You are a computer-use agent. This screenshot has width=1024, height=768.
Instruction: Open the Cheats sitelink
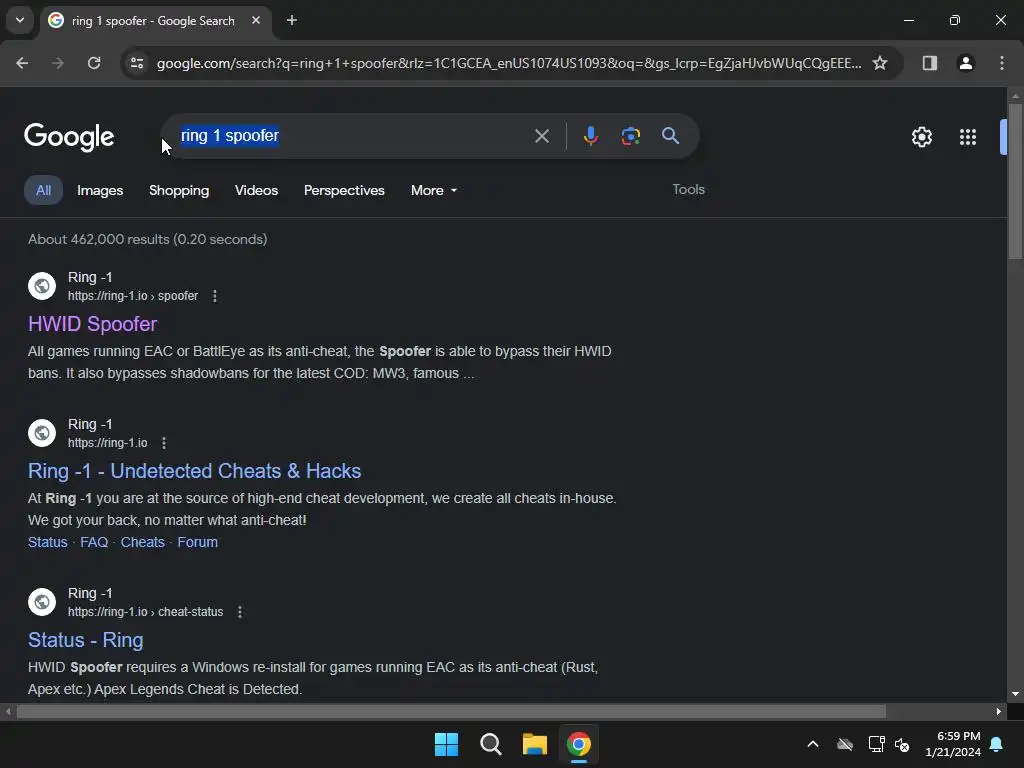click(142, 542)
